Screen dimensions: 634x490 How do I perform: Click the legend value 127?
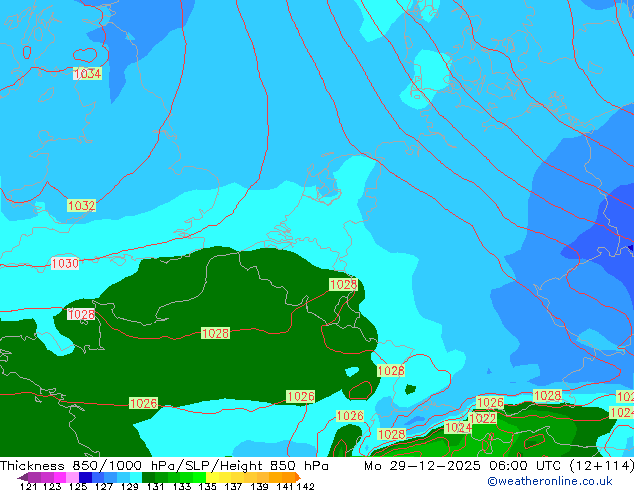tap(104, 486)
